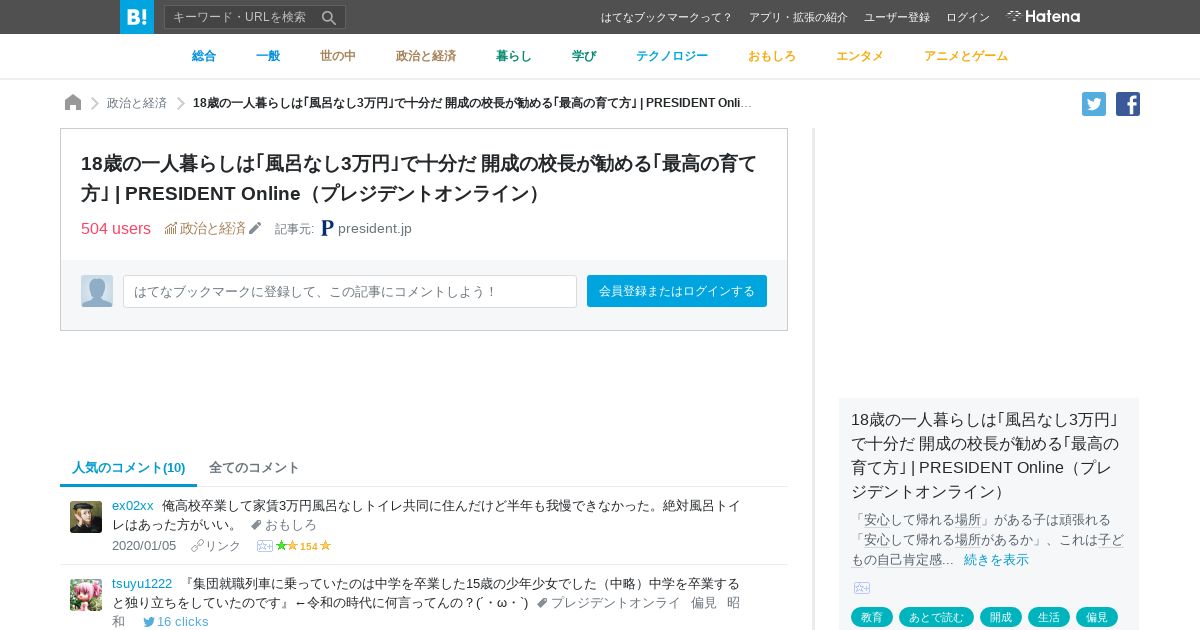Click ユーザー登録 in the header
The image size is (1200, 630).
click(x=897, y=17)
